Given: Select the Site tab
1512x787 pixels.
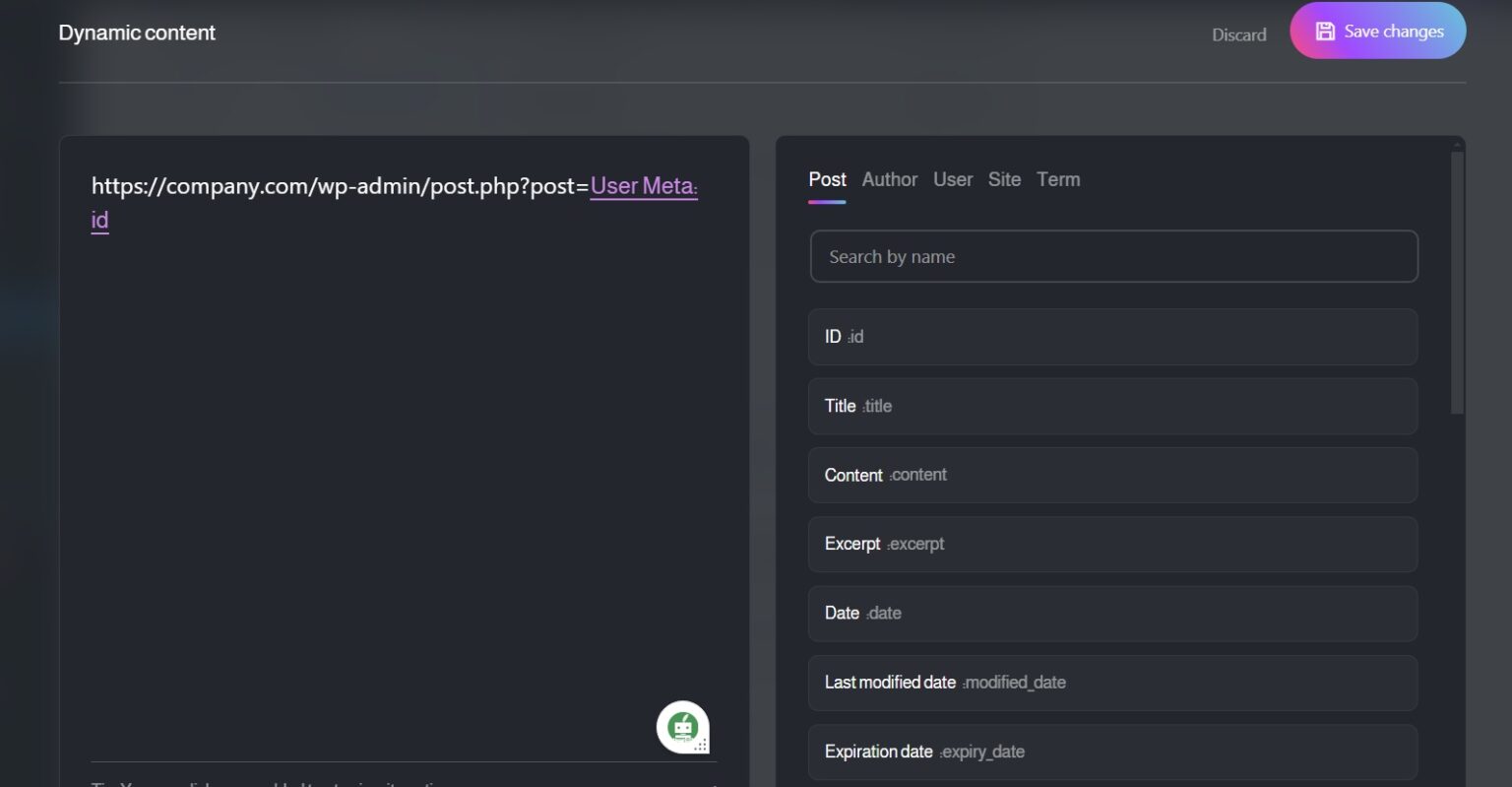Looking at the screenshot, I should (1004, 179).
